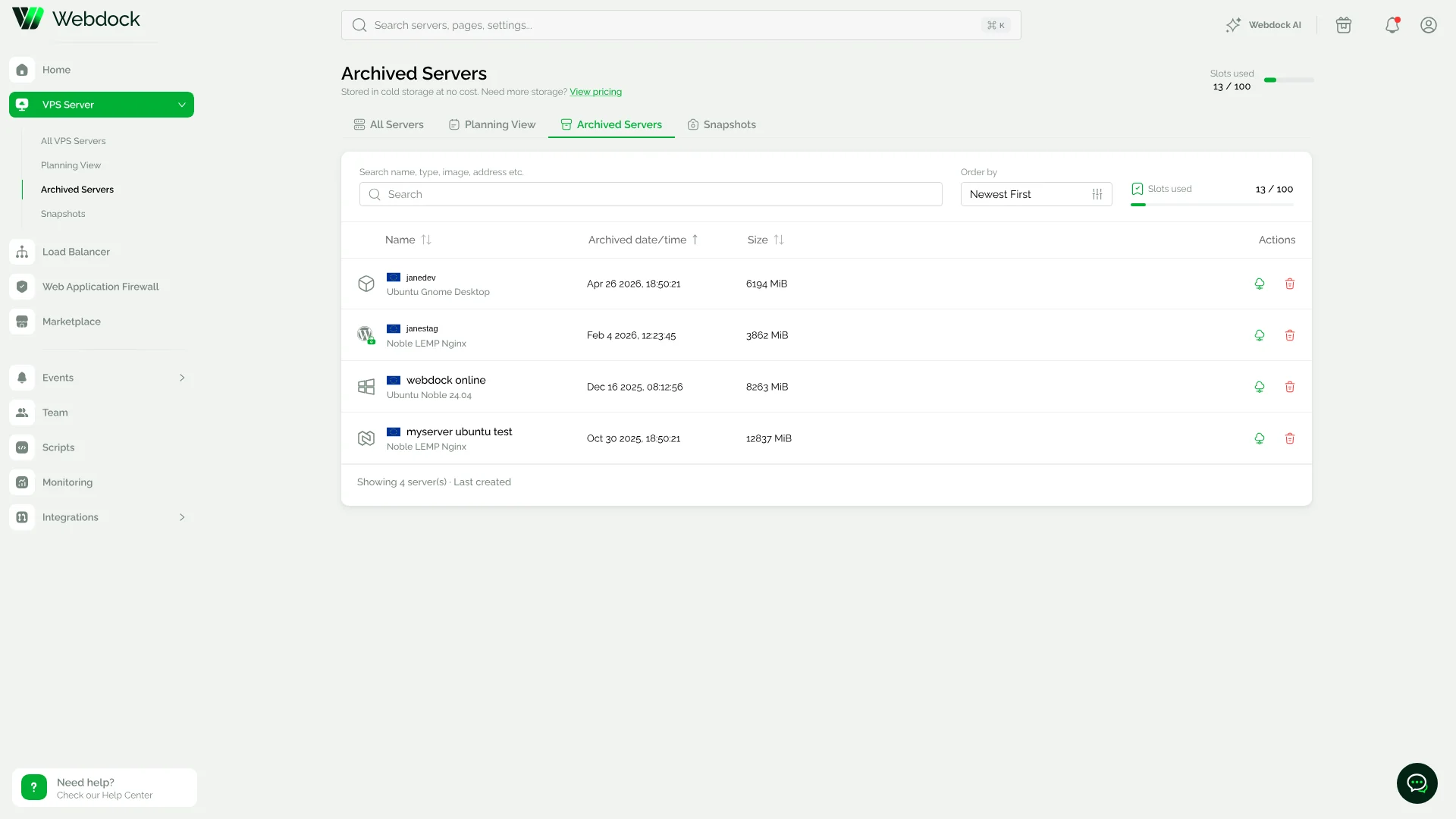
Task: Click the Integrations sidebar icon
Action: [x=22, y=517]
